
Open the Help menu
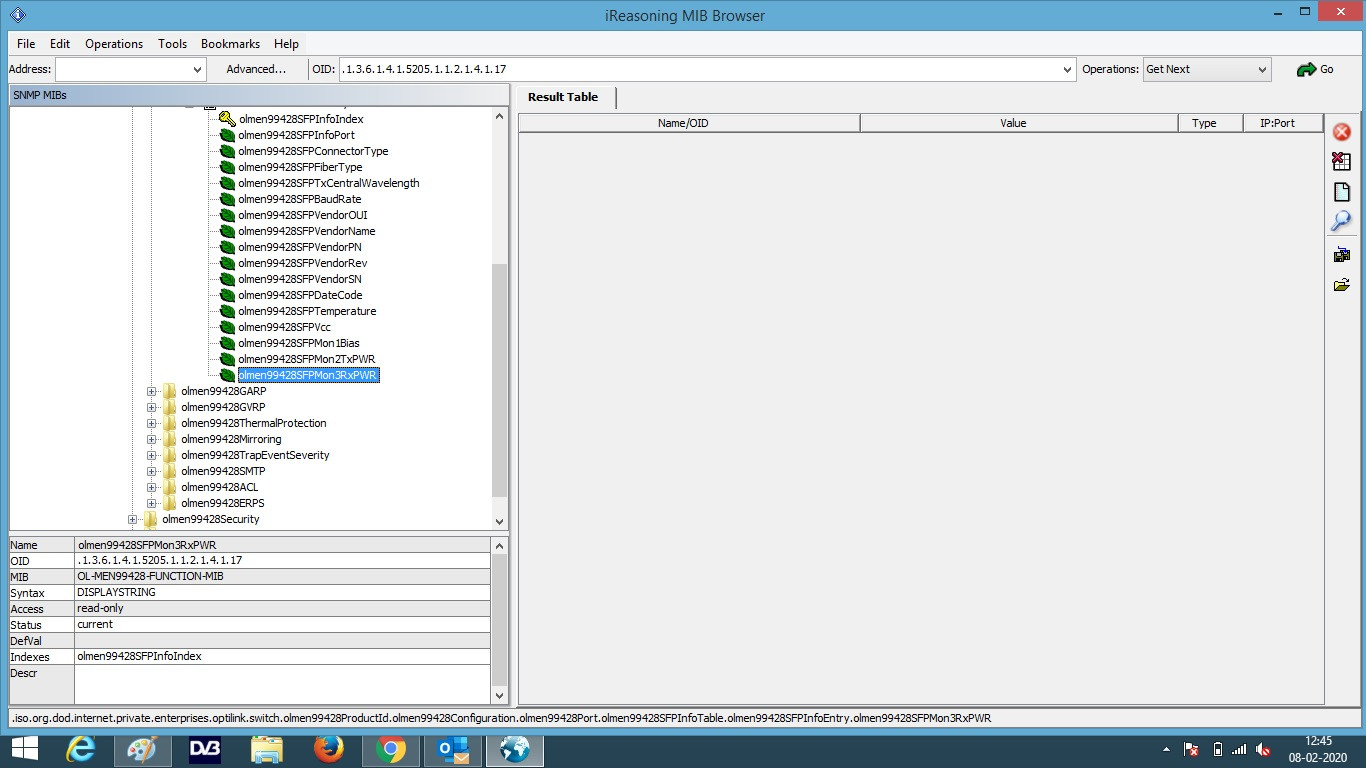point(286,44)
